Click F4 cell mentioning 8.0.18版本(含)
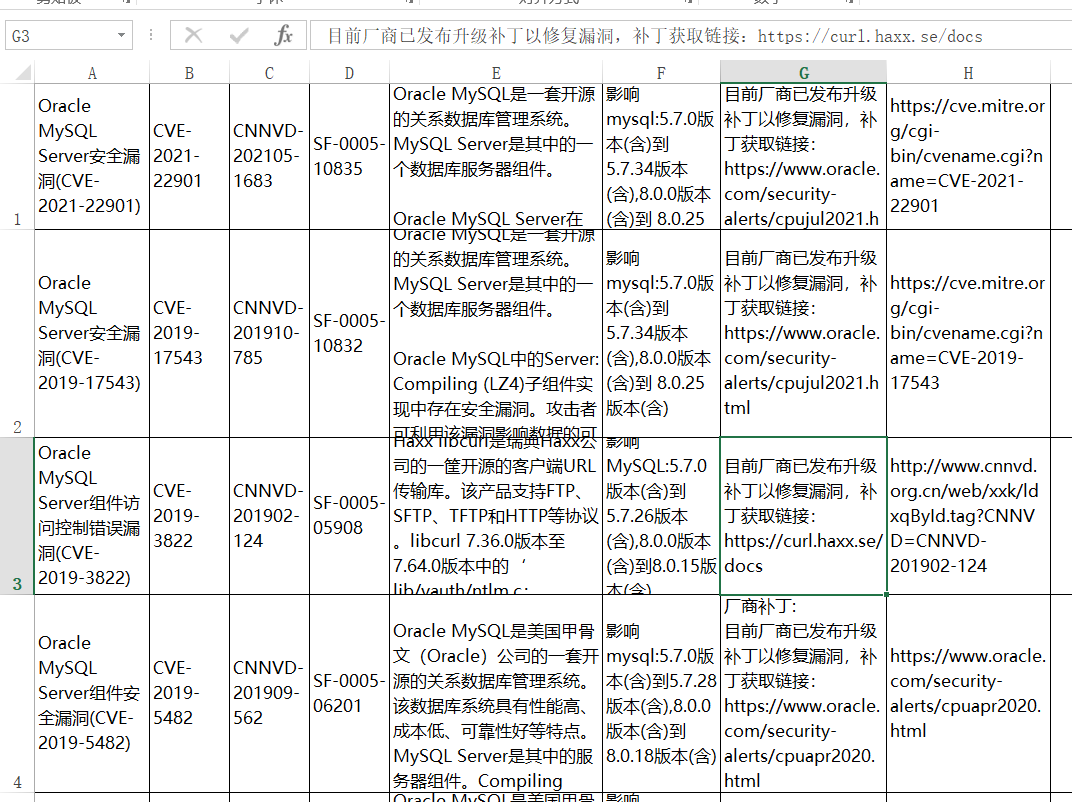1072x802 pixels. click(661, 694)
